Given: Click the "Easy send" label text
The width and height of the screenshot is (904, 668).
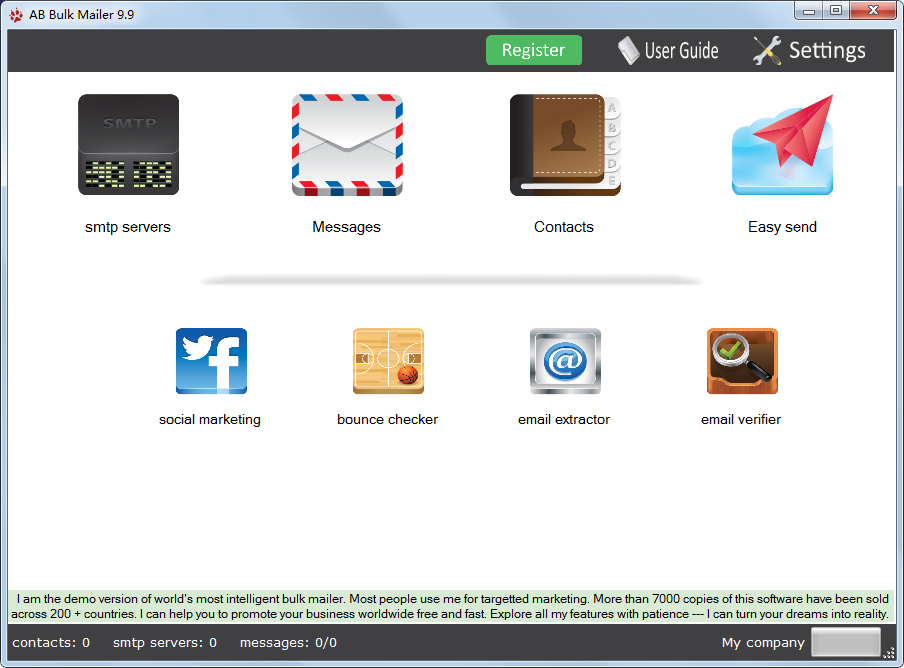Looking at the screenshot, I should pyautogui.click(x=782, y=227).
